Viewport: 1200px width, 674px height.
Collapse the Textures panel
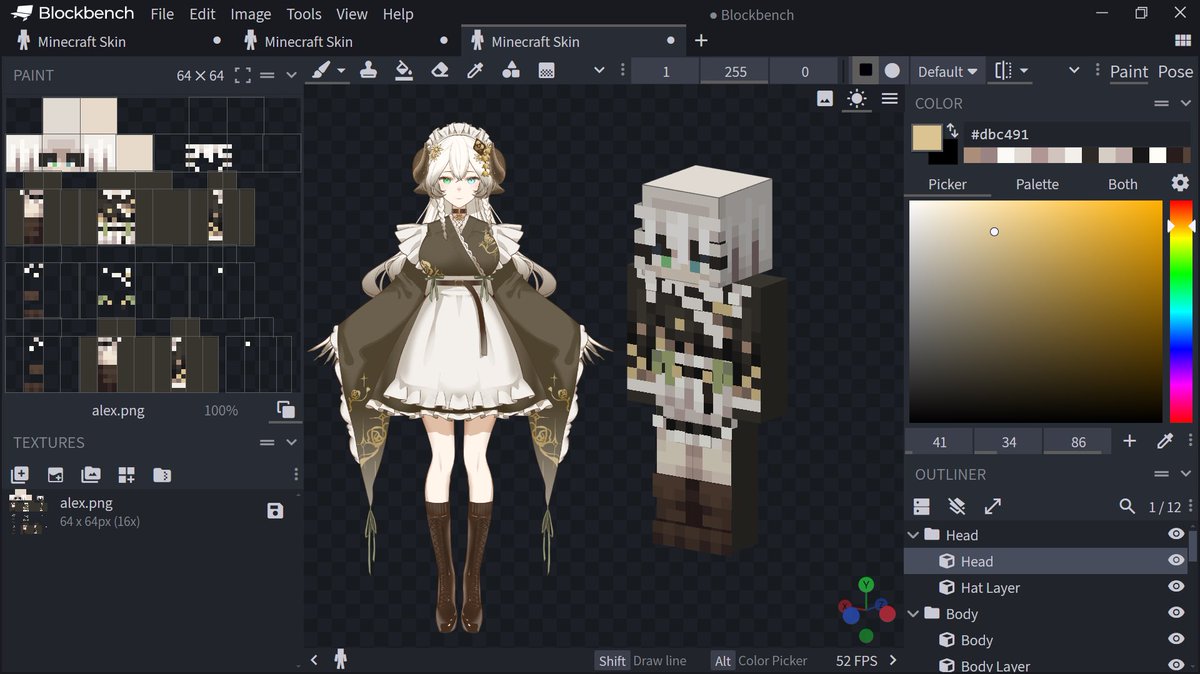click(x=291, y=442)
